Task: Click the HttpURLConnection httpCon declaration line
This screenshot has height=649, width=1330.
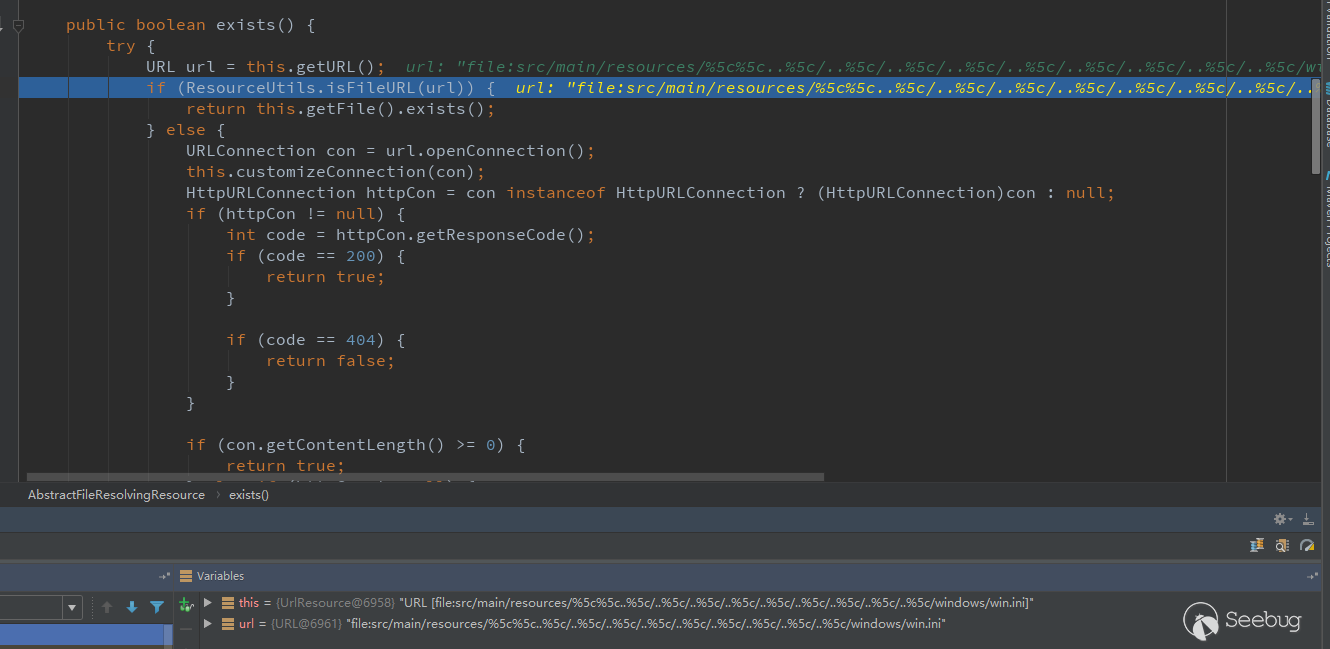Action: click(650, 193)
